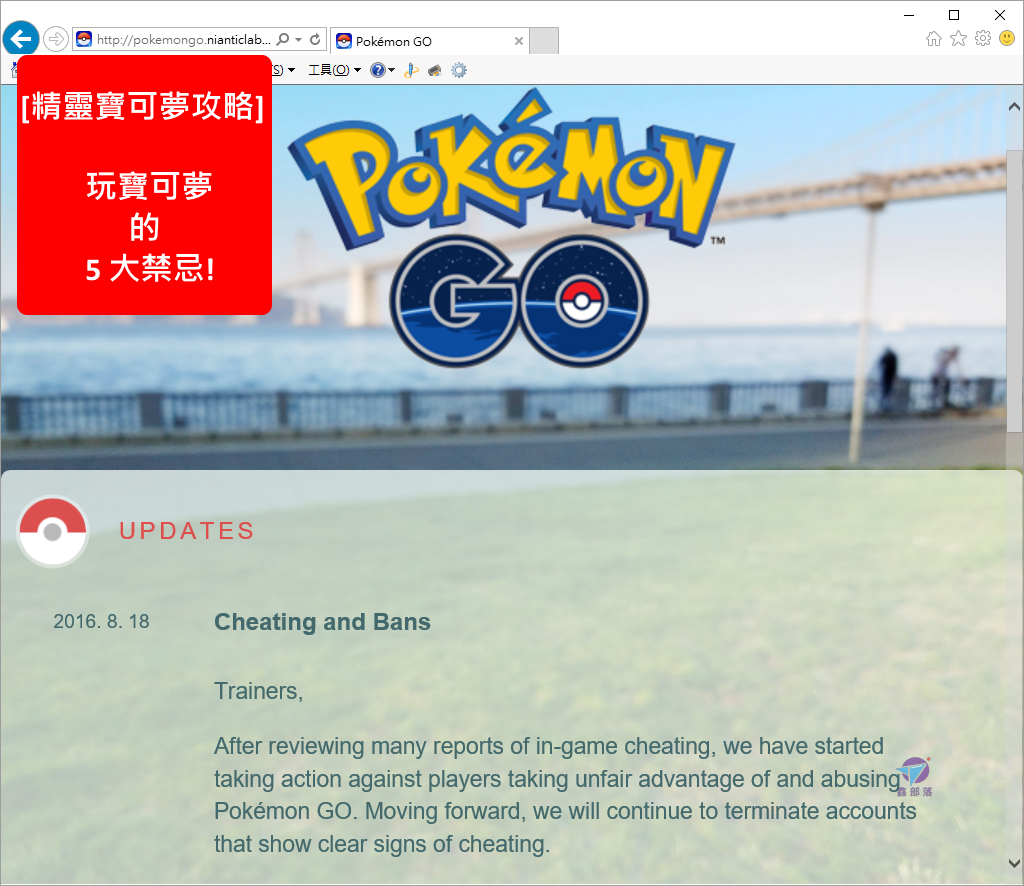Viewport: 1024px width, 886px height.
Task: Click the vertical scrollbar thumb
Action: tap(1014, 291)
